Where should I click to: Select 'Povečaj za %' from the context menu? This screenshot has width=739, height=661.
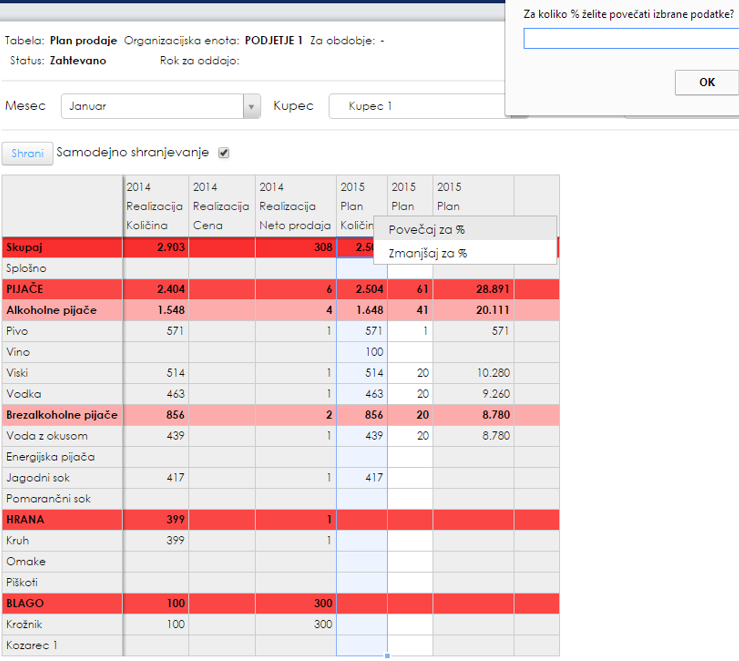tap(426, 230)
